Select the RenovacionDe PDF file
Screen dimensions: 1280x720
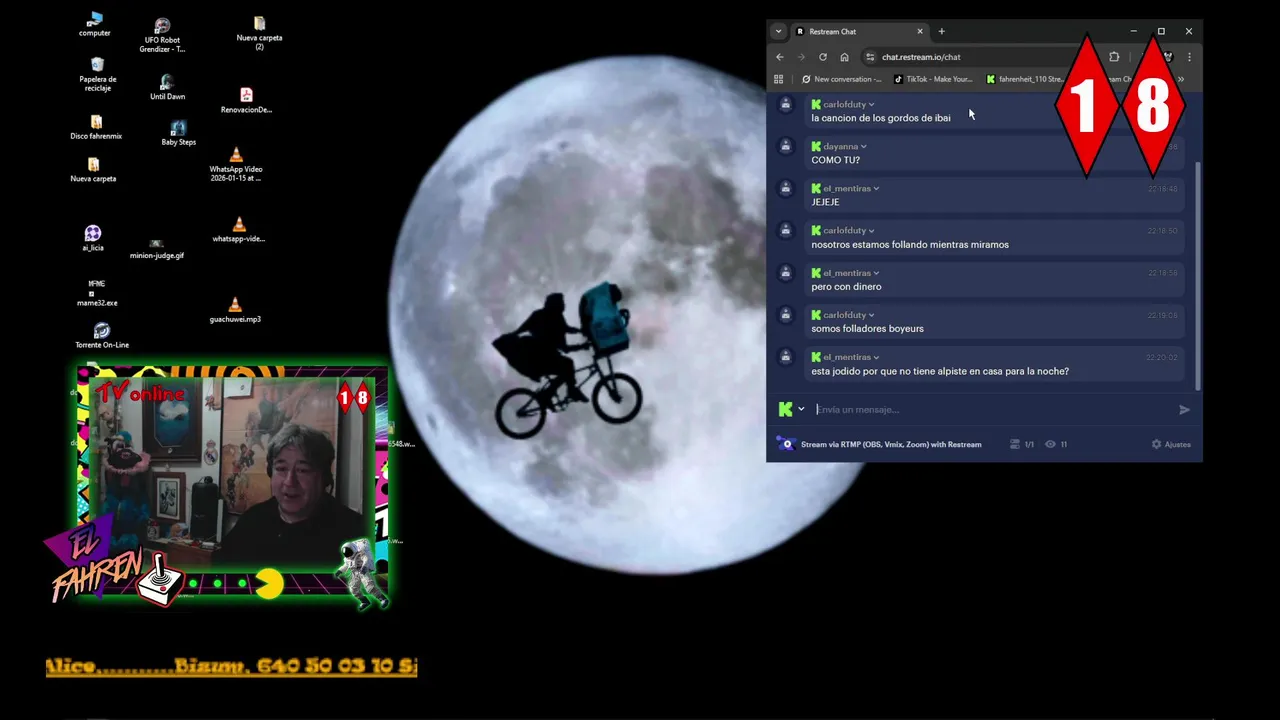pyautogui.click(x=246, y=101)
